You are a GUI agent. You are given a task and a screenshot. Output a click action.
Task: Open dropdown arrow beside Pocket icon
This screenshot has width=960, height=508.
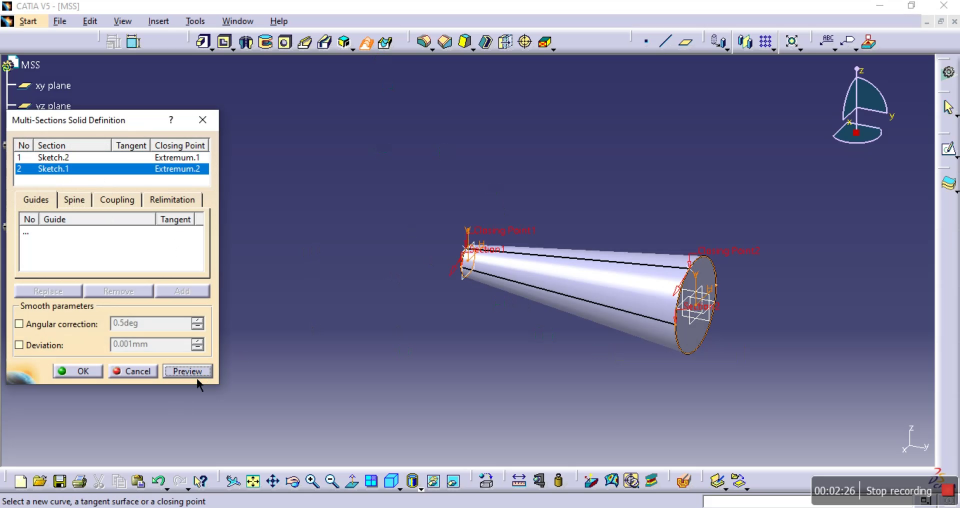(x=233, y=49)
